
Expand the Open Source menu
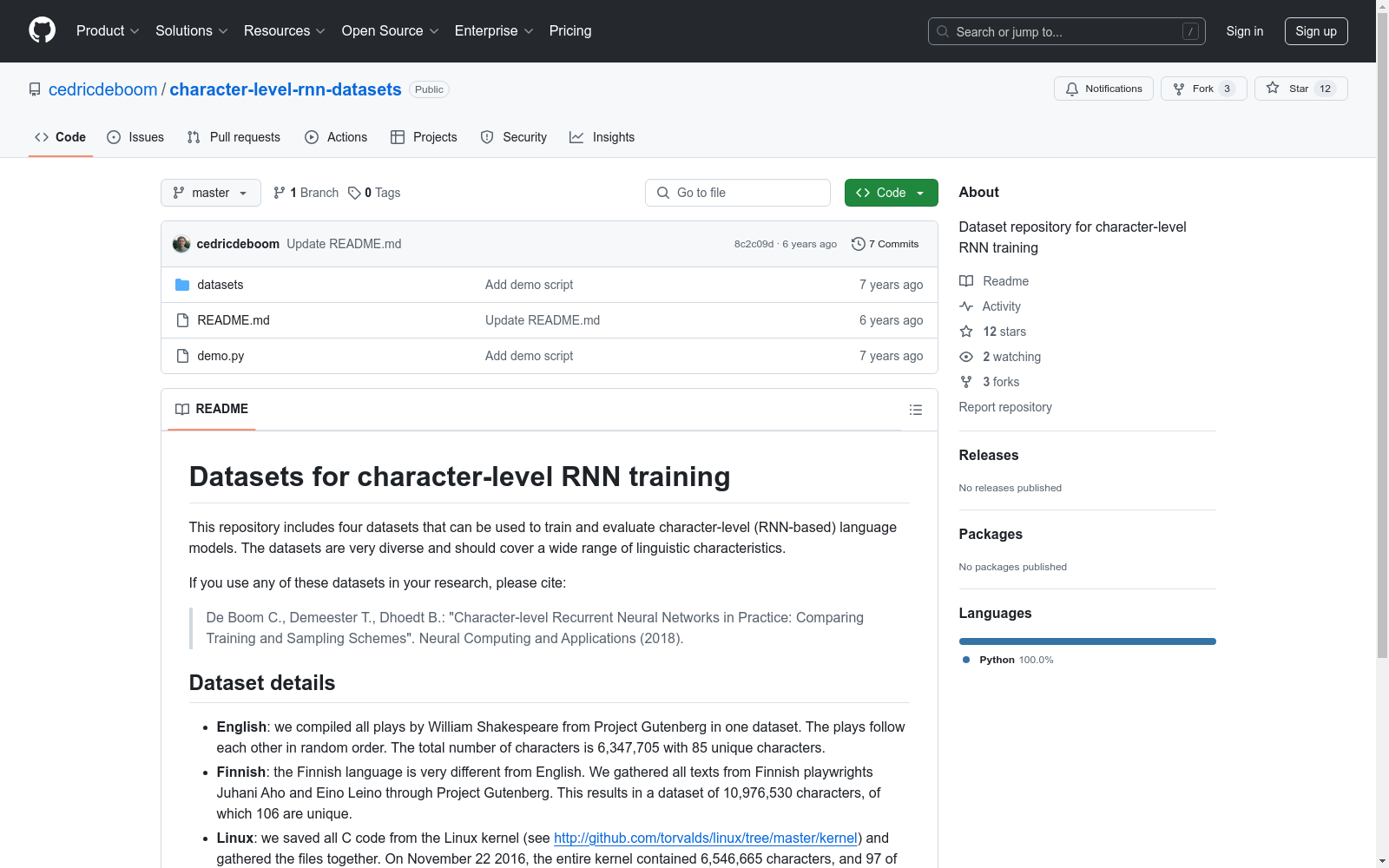coord(391,30)
